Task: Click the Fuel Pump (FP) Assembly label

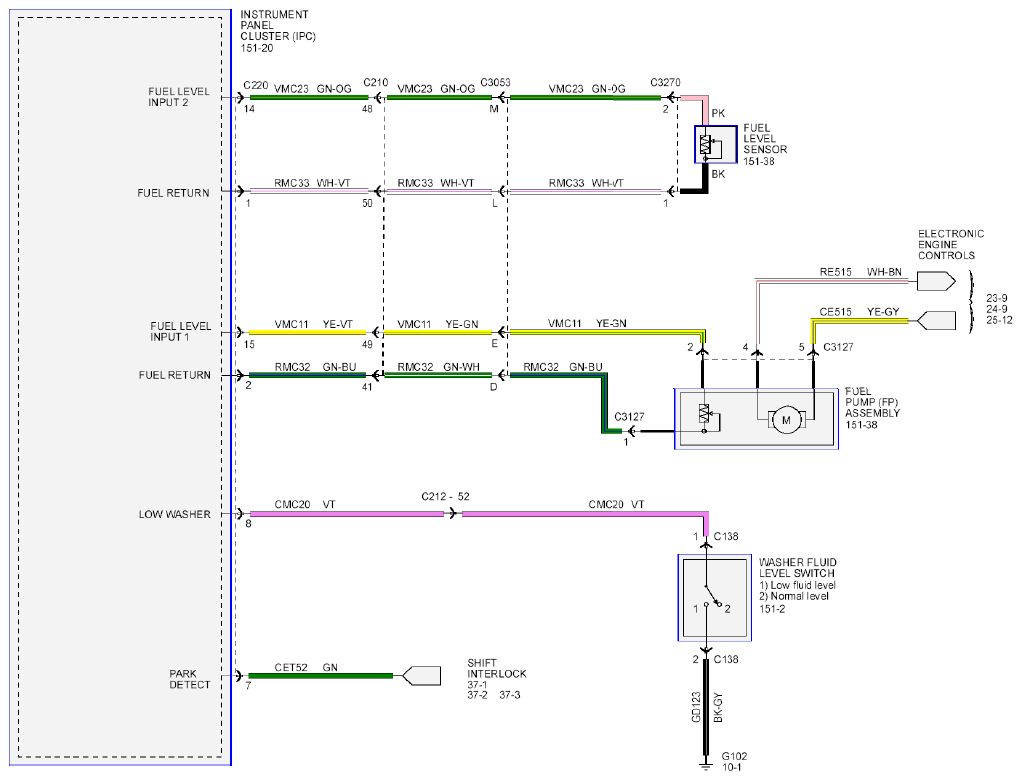Action: [872, 408]
